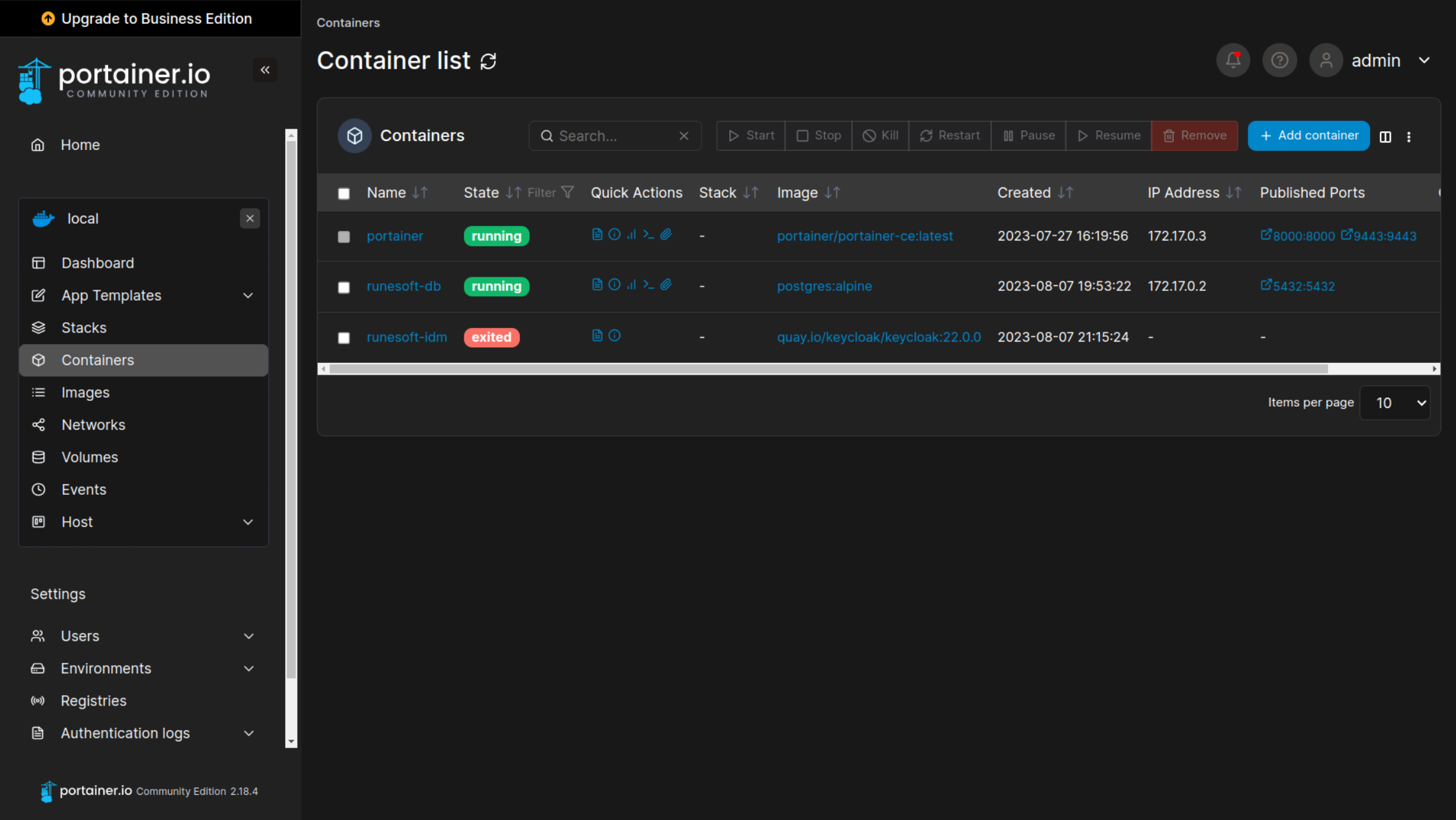Open the admin user menu

(x=1390, y=61)
